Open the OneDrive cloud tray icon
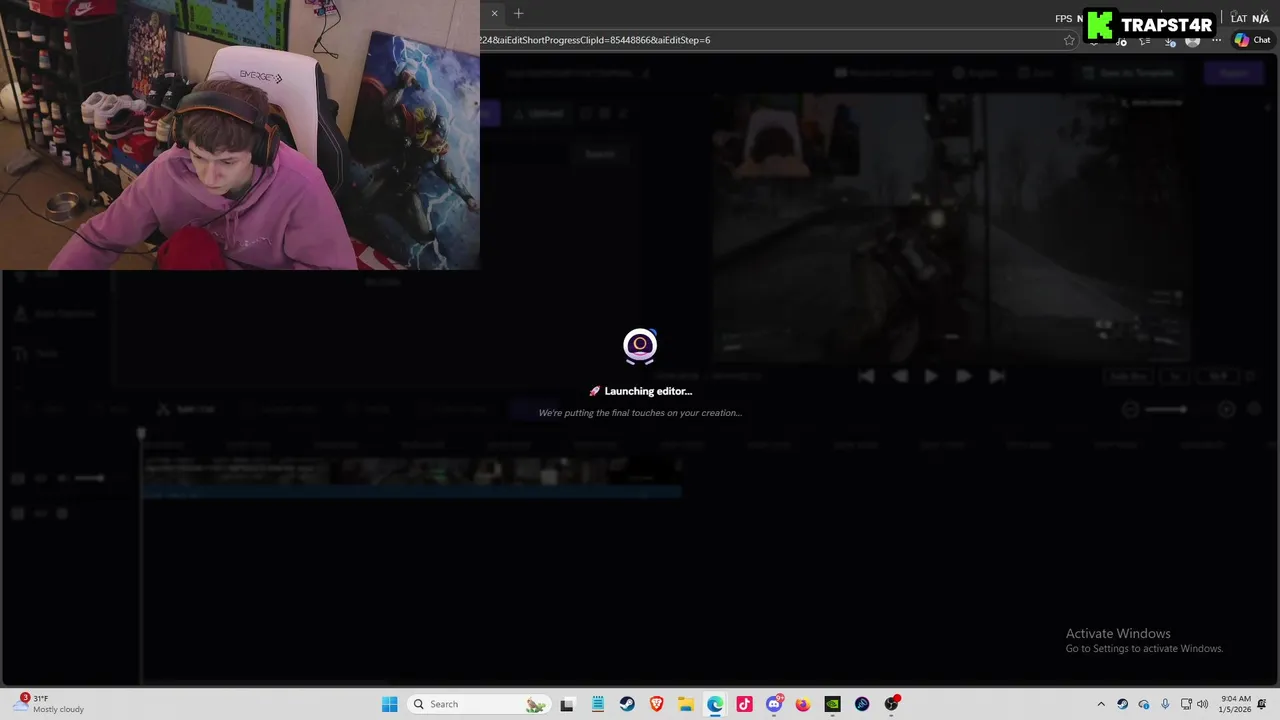The height and width of the screenshot is (720, 1280). point(1144,704)
